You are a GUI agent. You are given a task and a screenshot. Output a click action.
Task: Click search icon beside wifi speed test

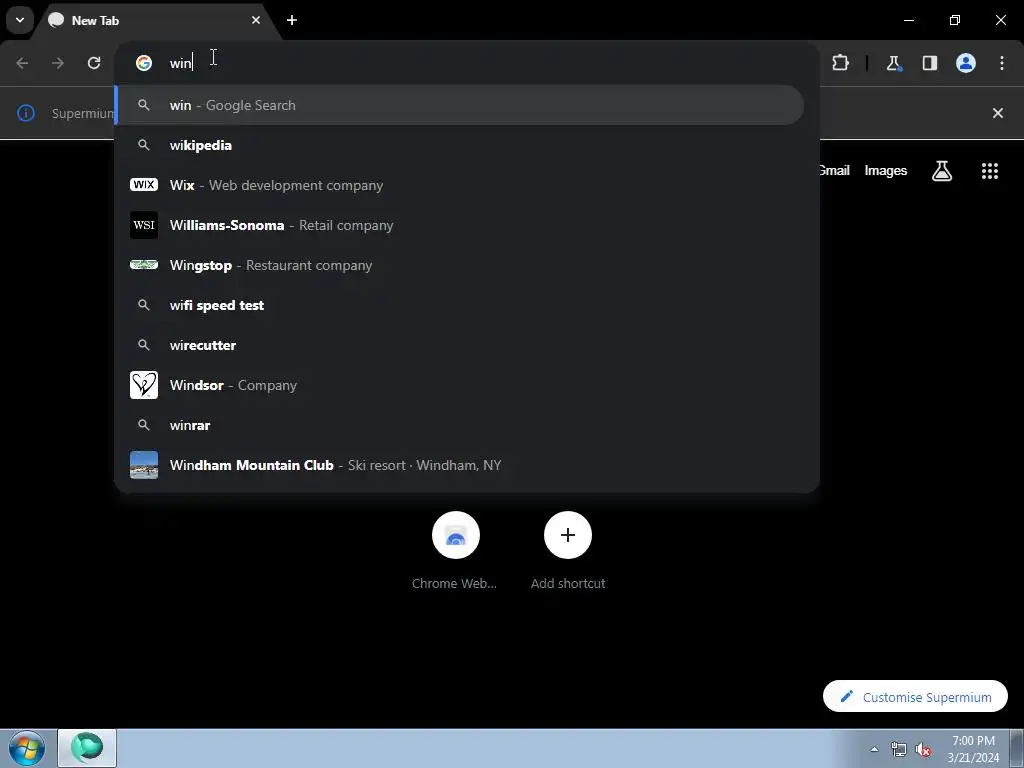tap(144, 305)
